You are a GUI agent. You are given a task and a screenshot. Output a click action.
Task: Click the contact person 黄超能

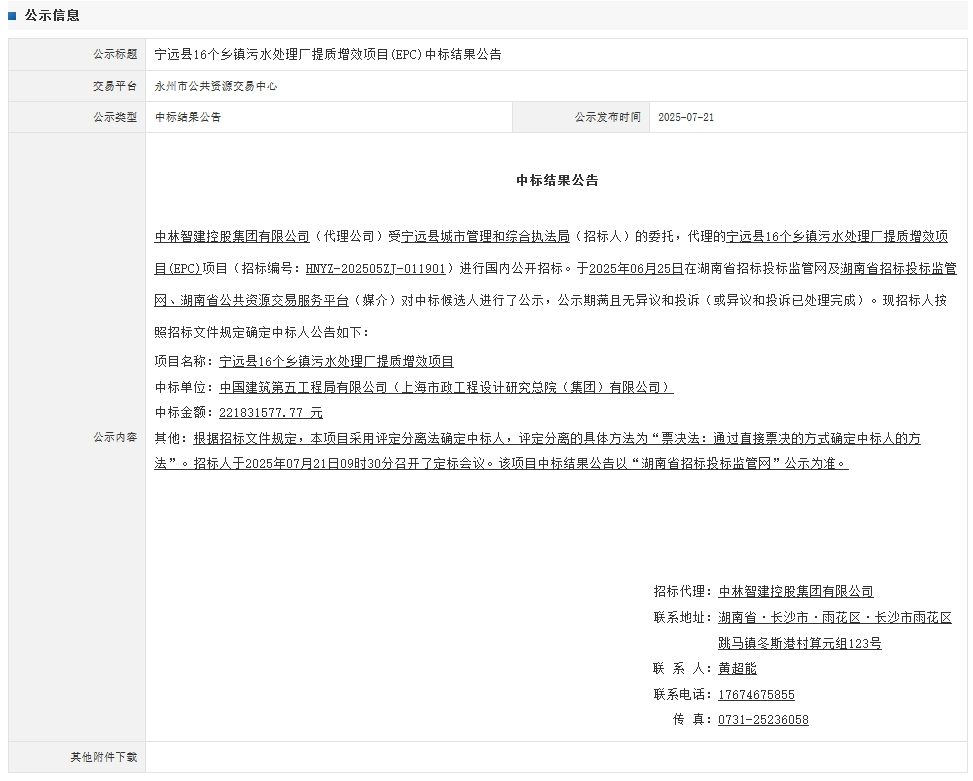(x=737, y=668)
